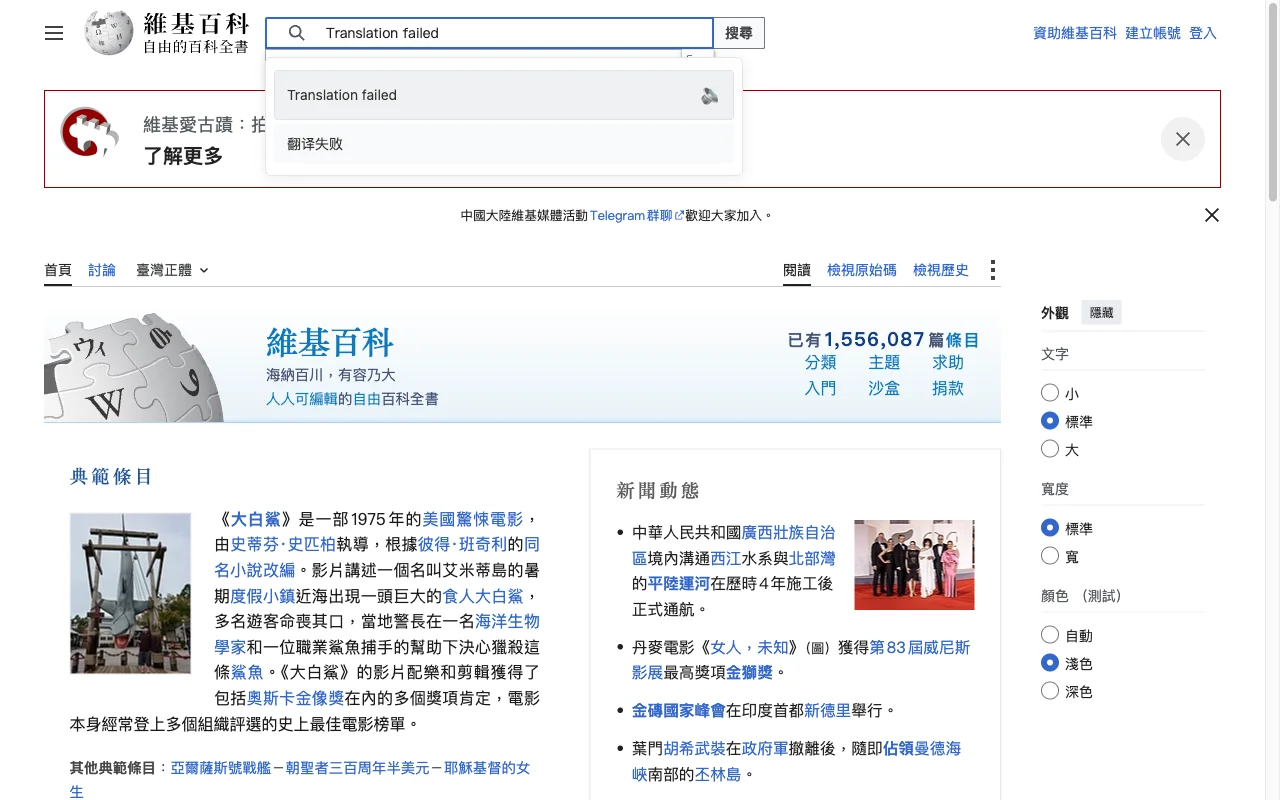
Task: Open the 奧斯卡金像獎 link
Action: tap(296, 698)
